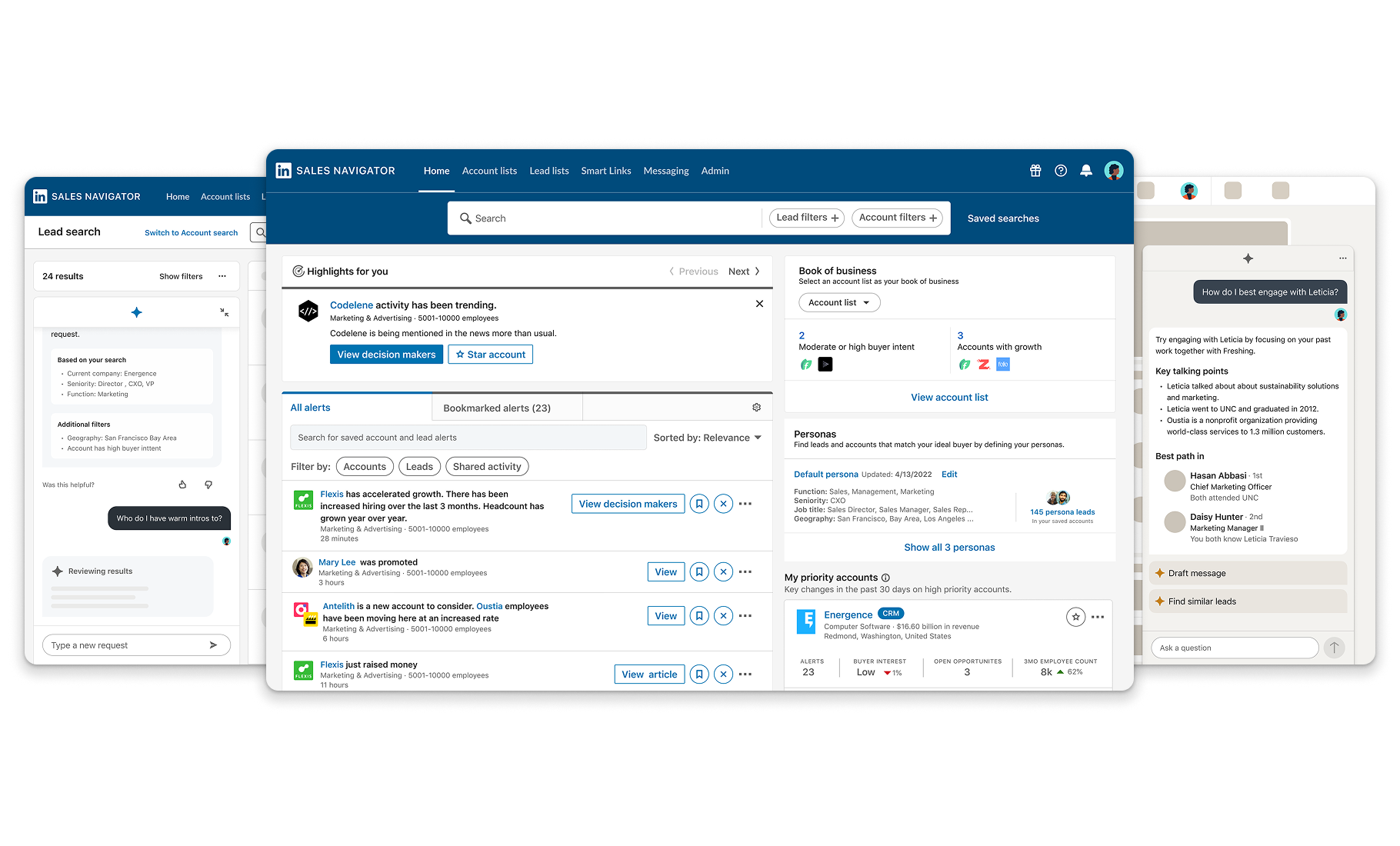Open the profile avatar menu in main window
Viewport: 1400px width, 846px height.
pos(1113,171)
